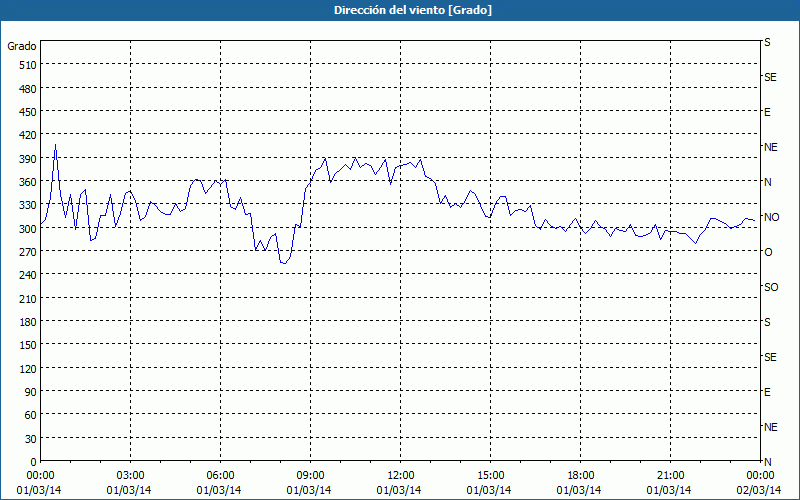Image resolution: width=800 pixels, height=500 pixels.
Task: Select the 30 y-axis value
Action: point(31,439)
